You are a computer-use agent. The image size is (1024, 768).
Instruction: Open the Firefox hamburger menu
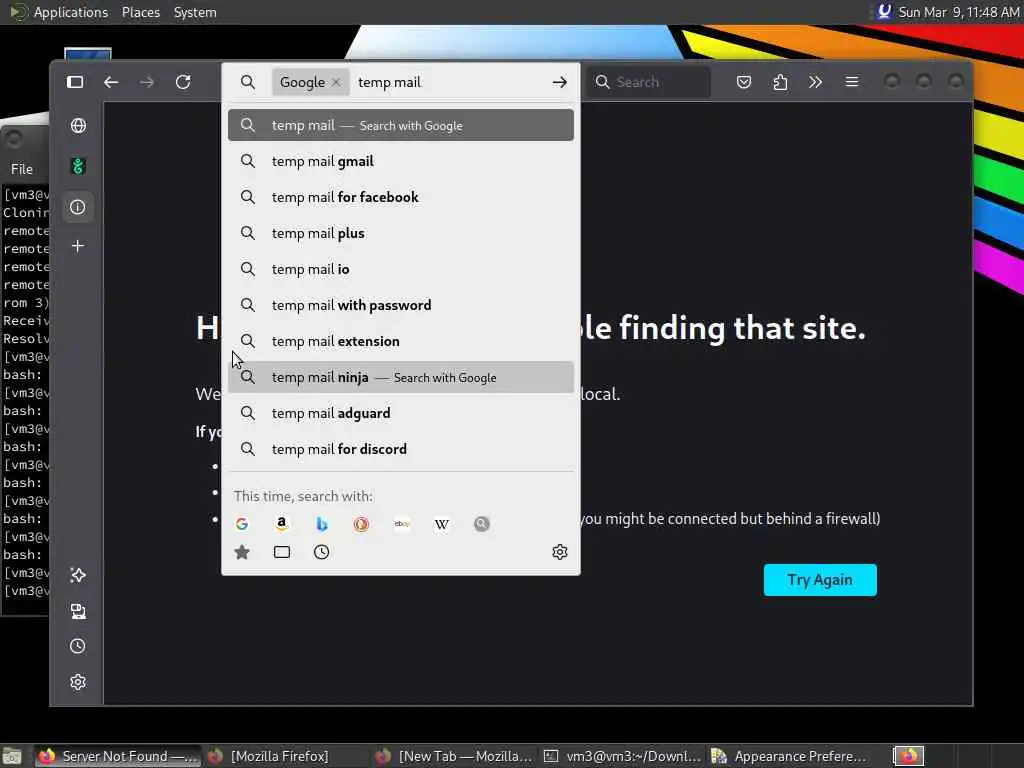pyautogui.click(x=852, y=82)
